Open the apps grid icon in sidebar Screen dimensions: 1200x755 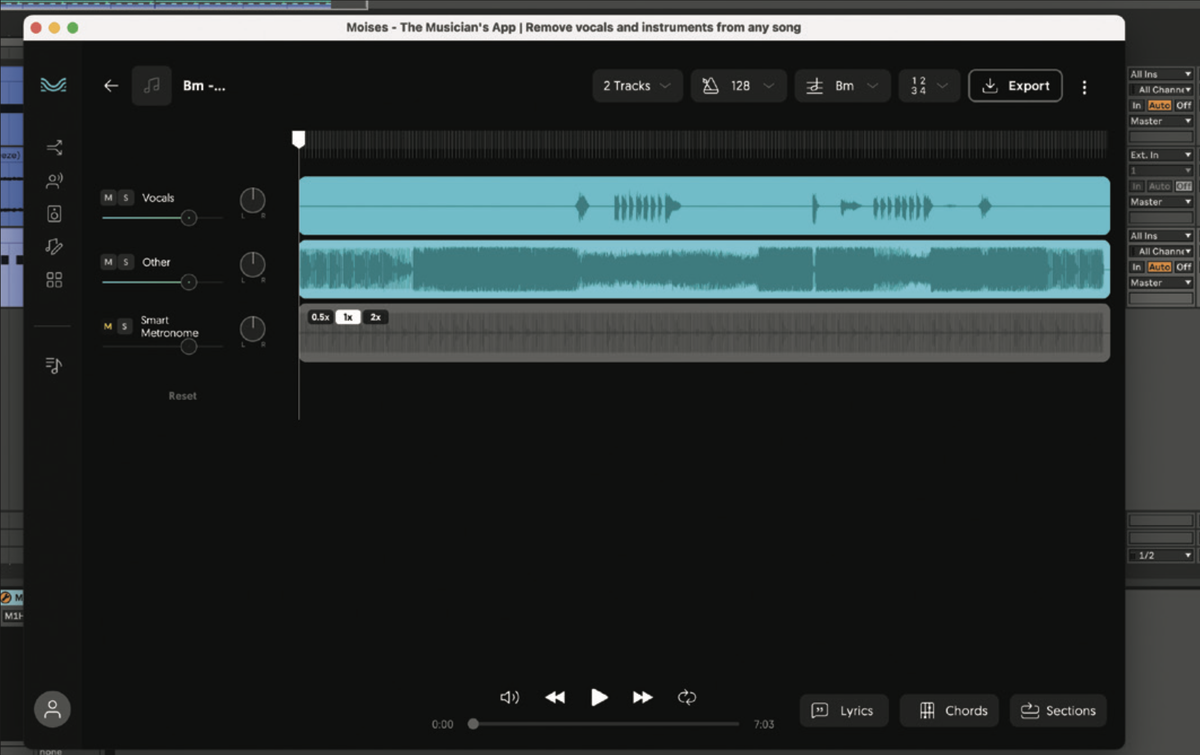coord(52,279)
